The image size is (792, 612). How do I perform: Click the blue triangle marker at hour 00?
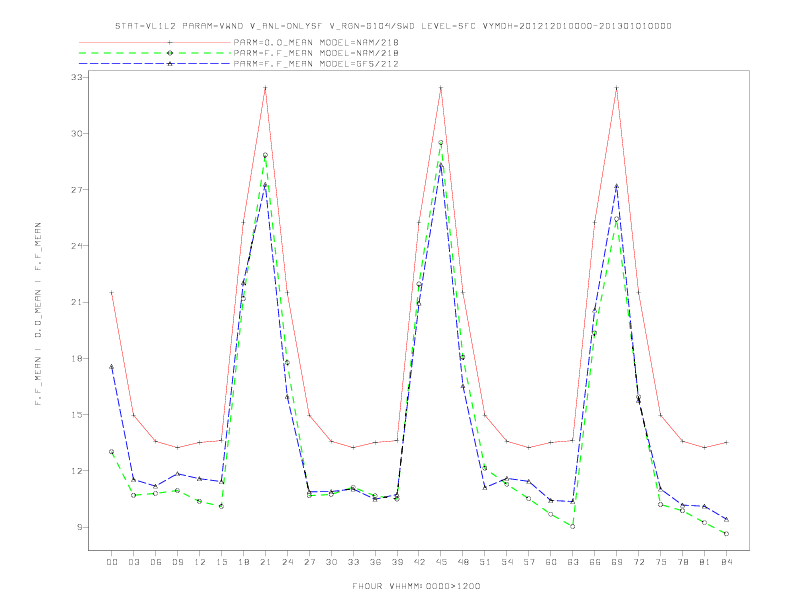[112, 367]
